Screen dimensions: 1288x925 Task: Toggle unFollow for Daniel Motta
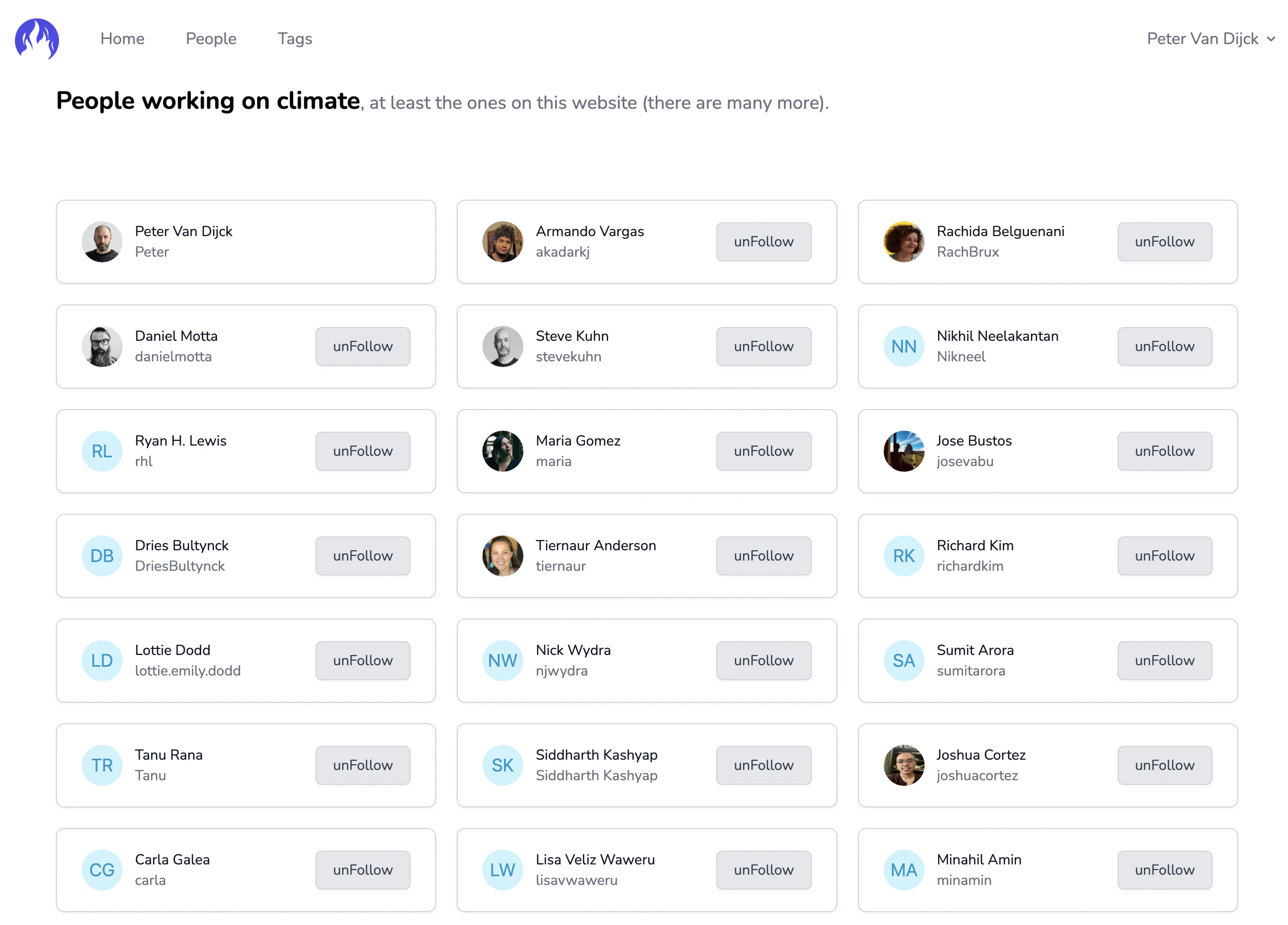pyautogui.click(x=362, y=346)
